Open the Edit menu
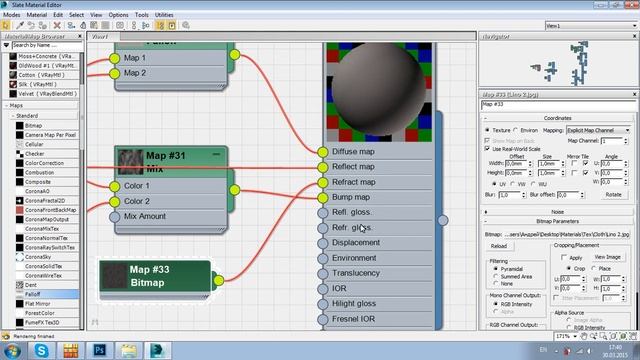640x360 pixels. [58, 15]
